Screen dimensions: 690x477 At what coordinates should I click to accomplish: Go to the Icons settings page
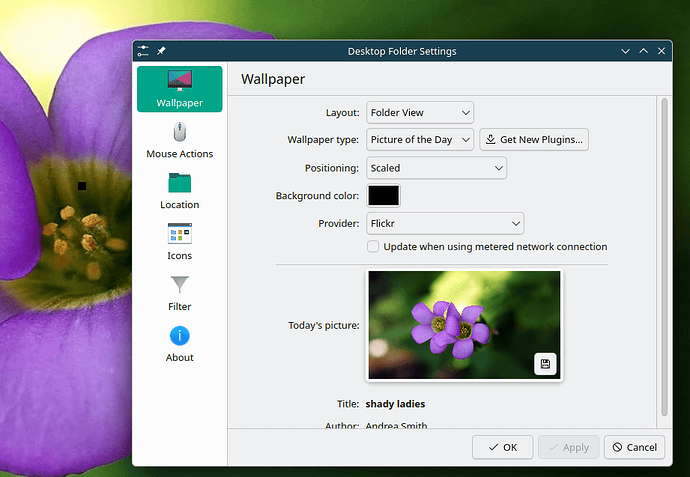click(x=180, y=233)
